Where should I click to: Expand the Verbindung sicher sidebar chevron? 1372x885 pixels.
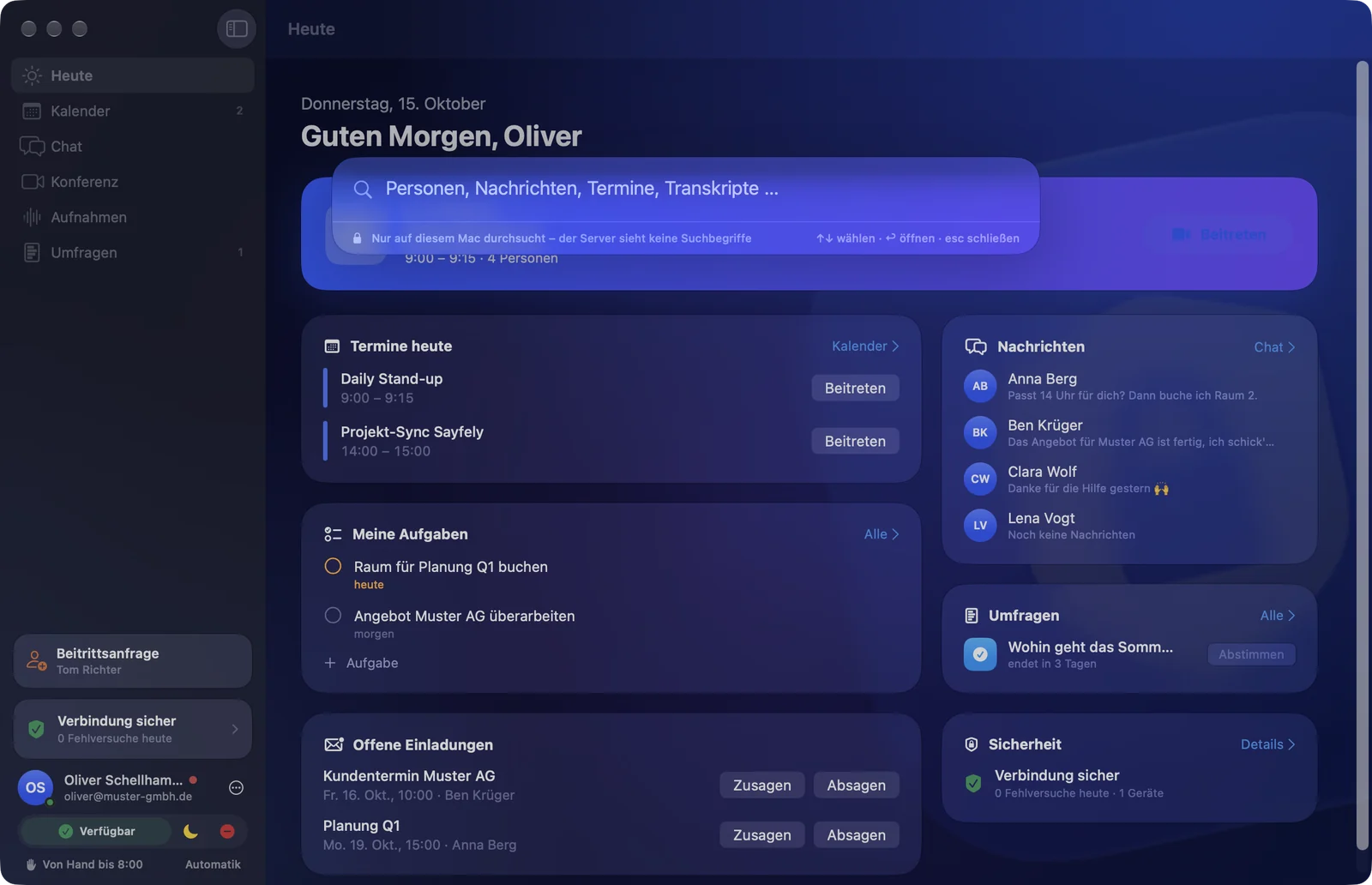tap(235, 729)
